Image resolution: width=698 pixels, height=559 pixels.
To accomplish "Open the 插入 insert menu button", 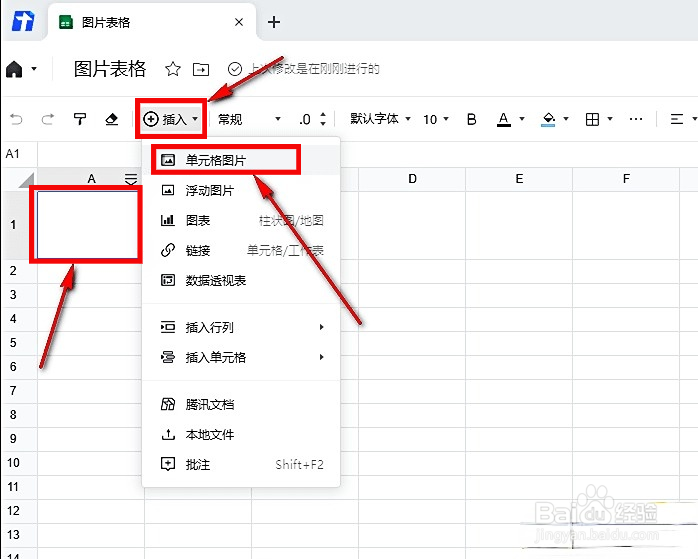I will click(171, 119).
